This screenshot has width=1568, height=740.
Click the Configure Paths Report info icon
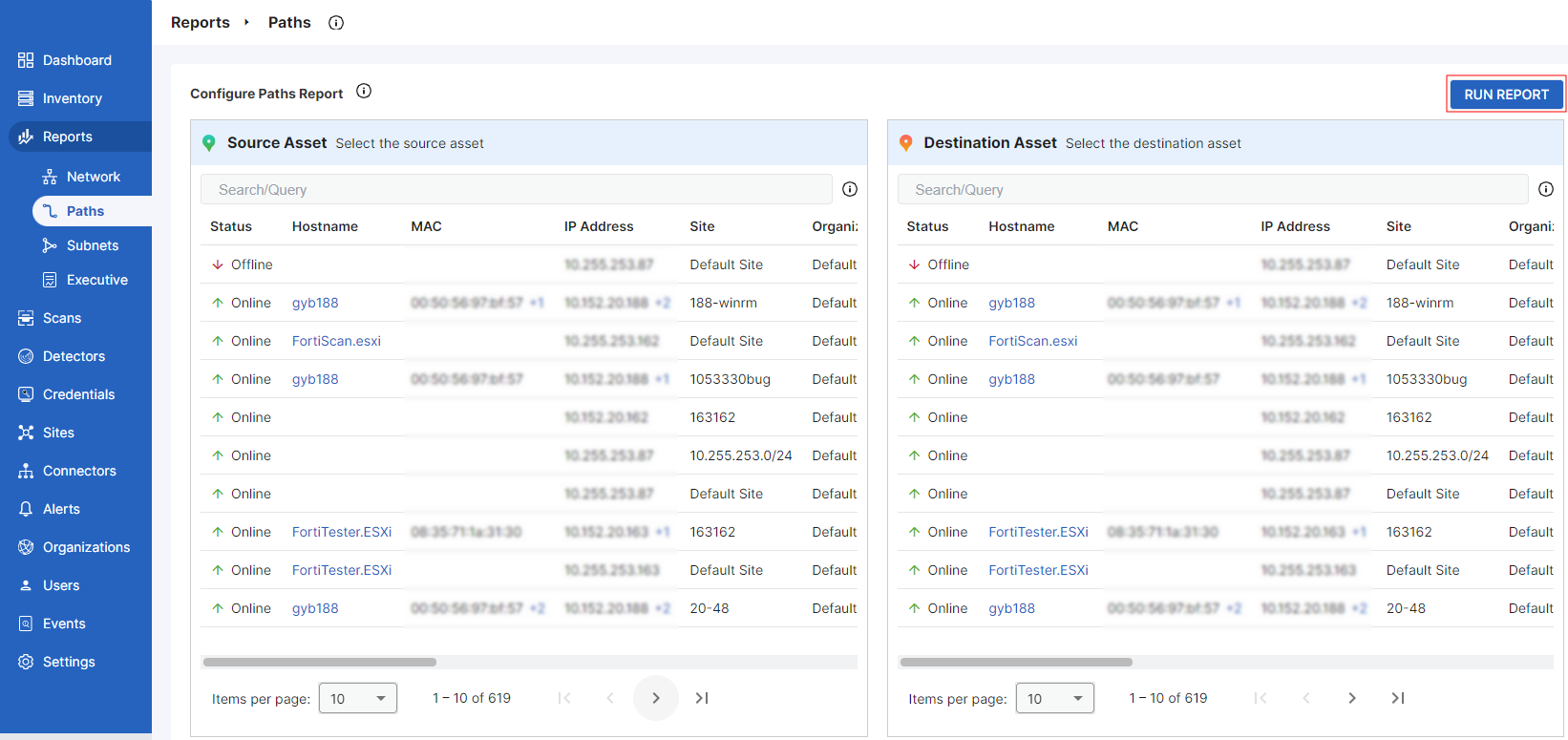(364, 92)
